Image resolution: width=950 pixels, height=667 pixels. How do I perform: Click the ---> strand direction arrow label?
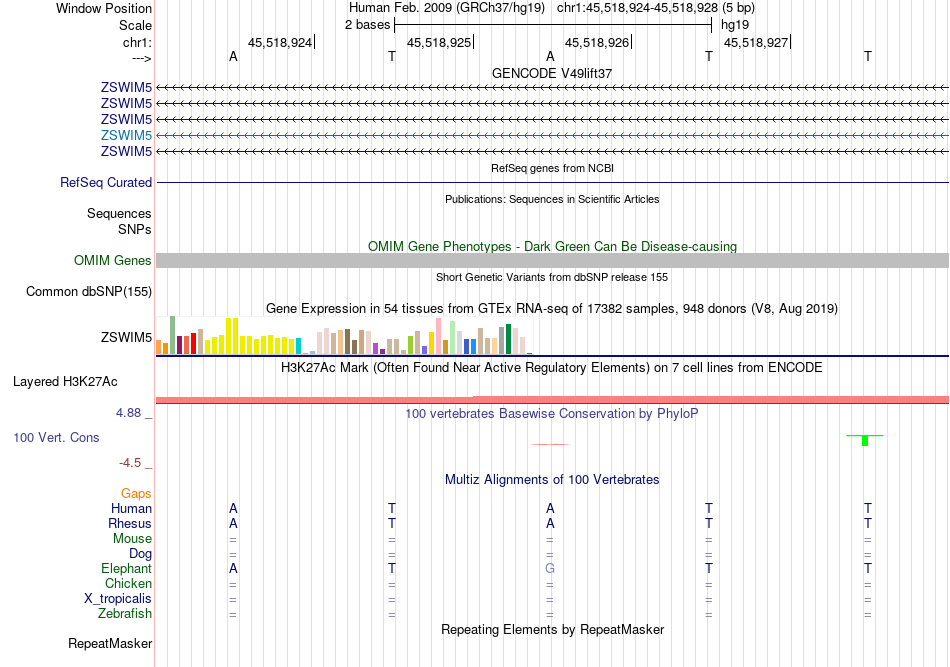tap(142, 59)
